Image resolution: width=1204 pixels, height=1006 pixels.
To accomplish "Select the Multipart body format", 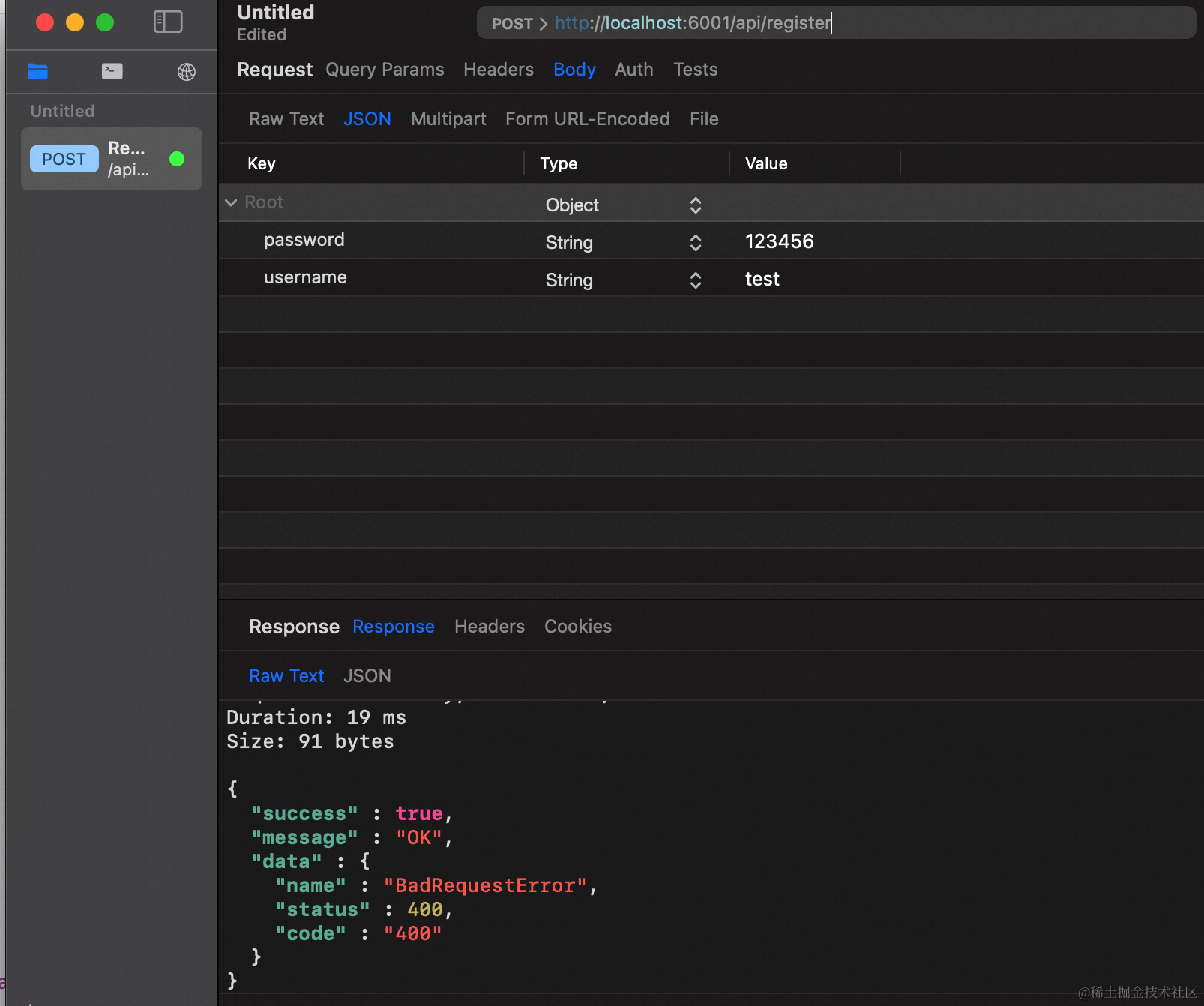I will point(448,119).
